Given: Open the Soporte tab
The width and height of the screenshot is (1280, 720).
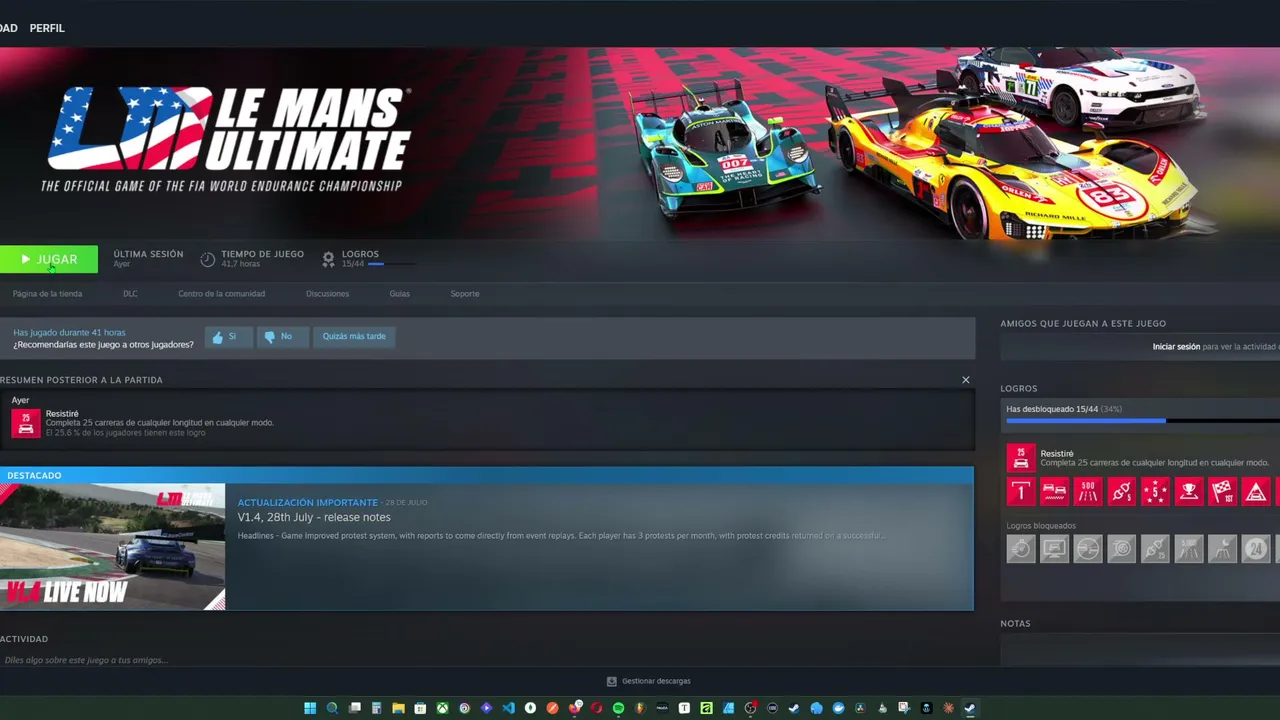Looking at the screenshot, I should click(465, 294).
